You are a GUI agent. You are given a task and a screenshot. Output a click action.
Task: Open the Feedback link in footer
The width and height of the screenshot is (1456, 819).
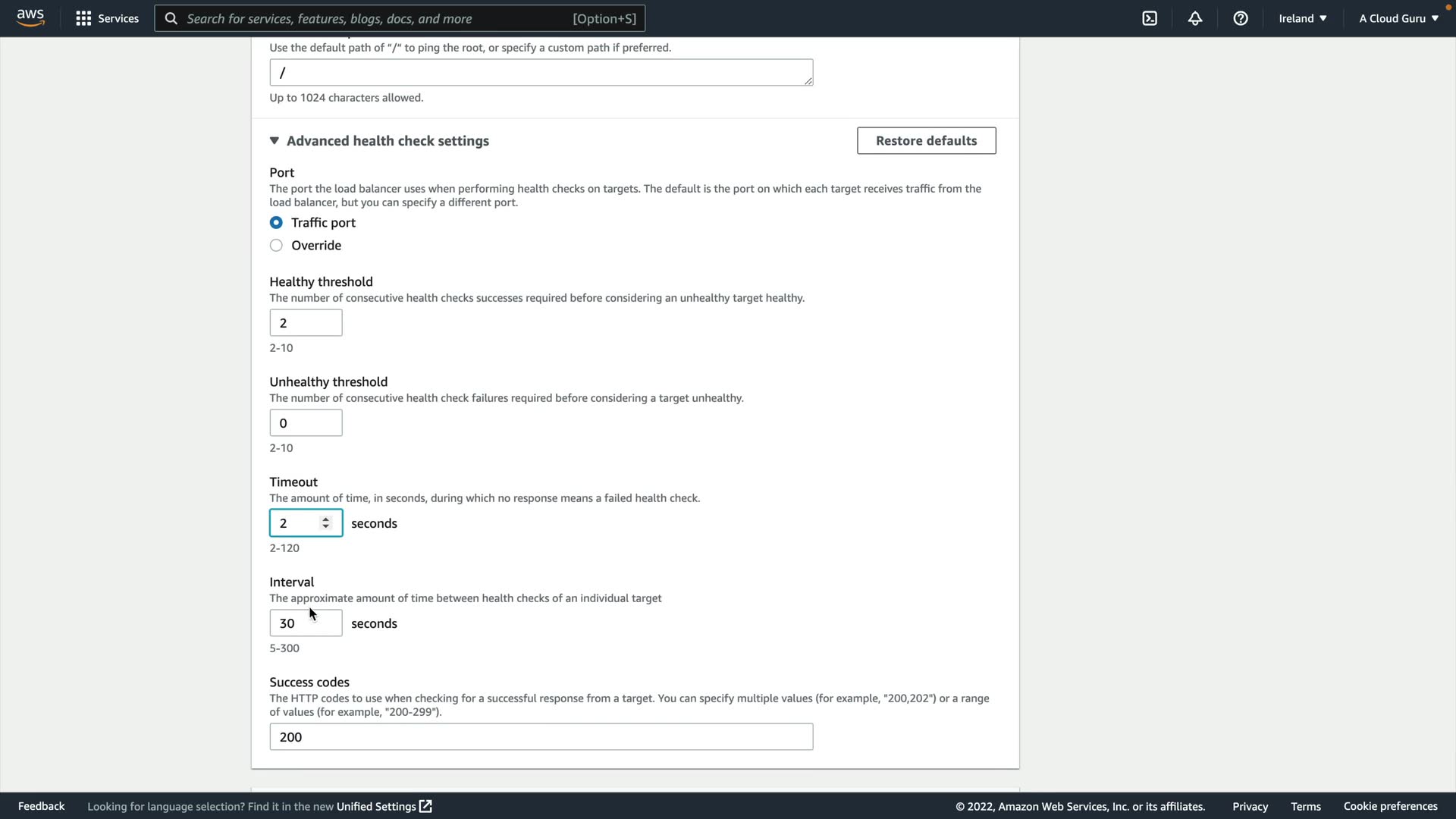click(41, 806)
